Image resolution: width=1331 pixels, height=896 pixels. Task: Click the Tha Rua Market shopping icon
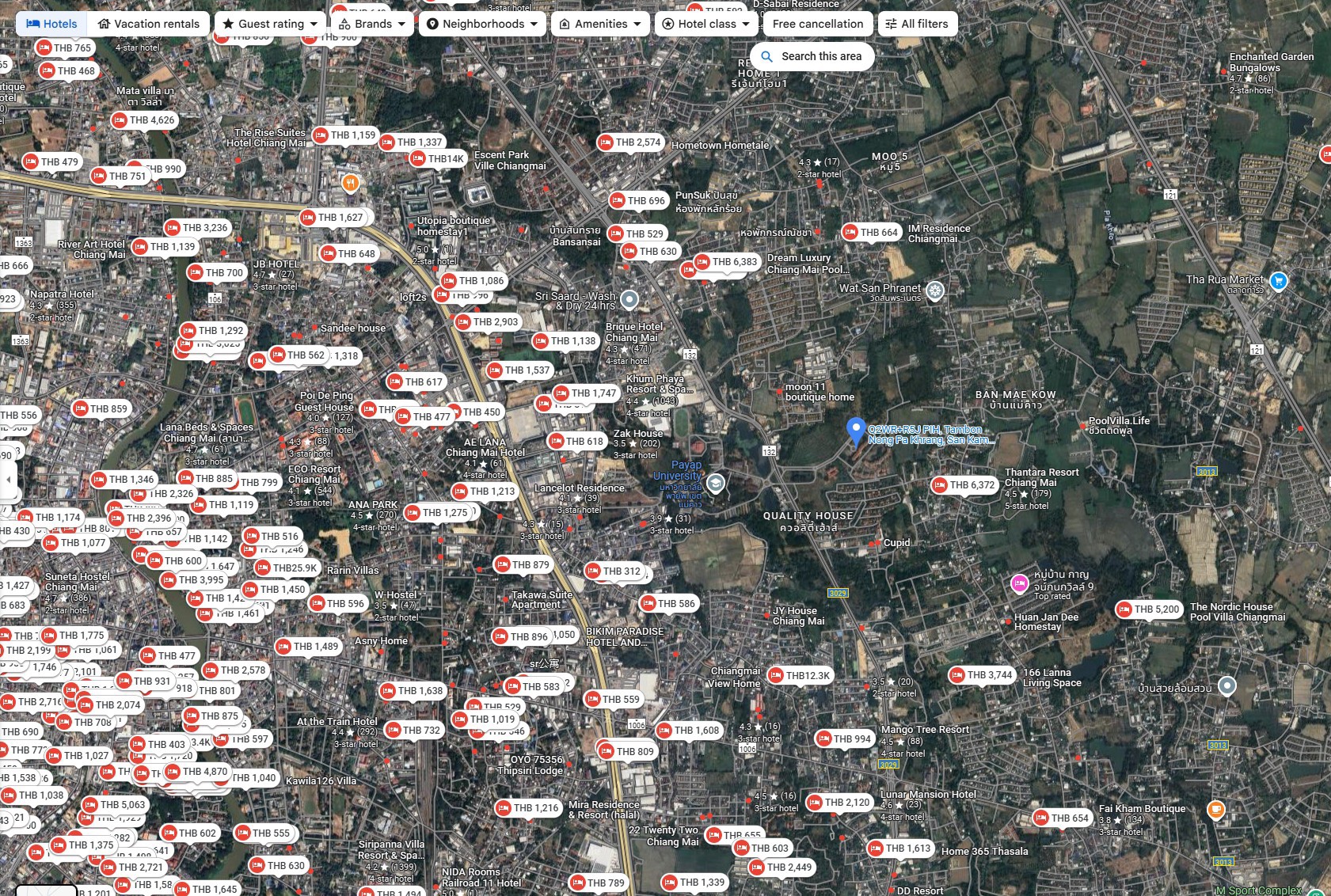tap(1278, 281)
